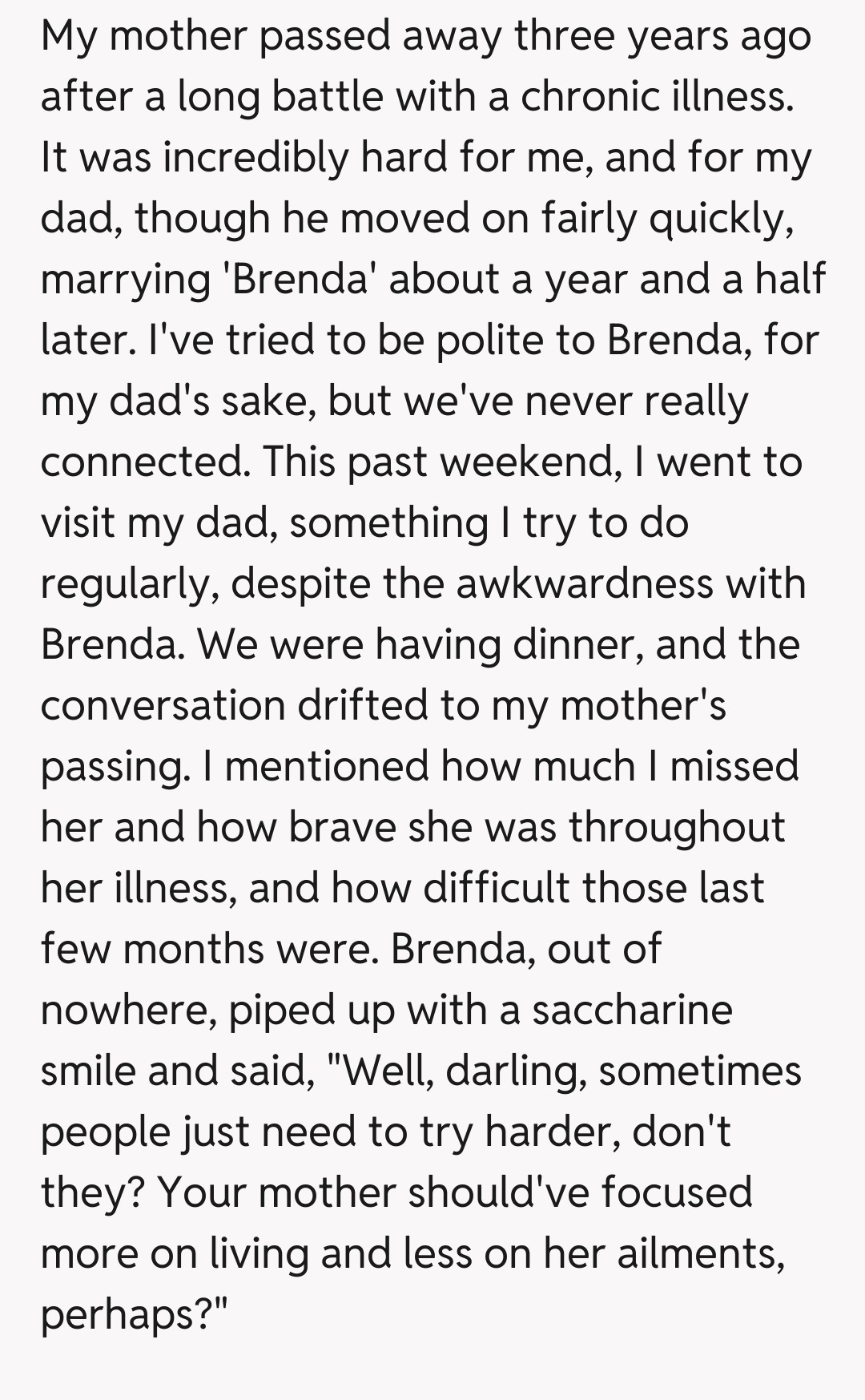The height and width of the screenshot is (1400, 865).
Task: Click the word 'brave'
Action: pyautogui.click(x=342, y=827)
